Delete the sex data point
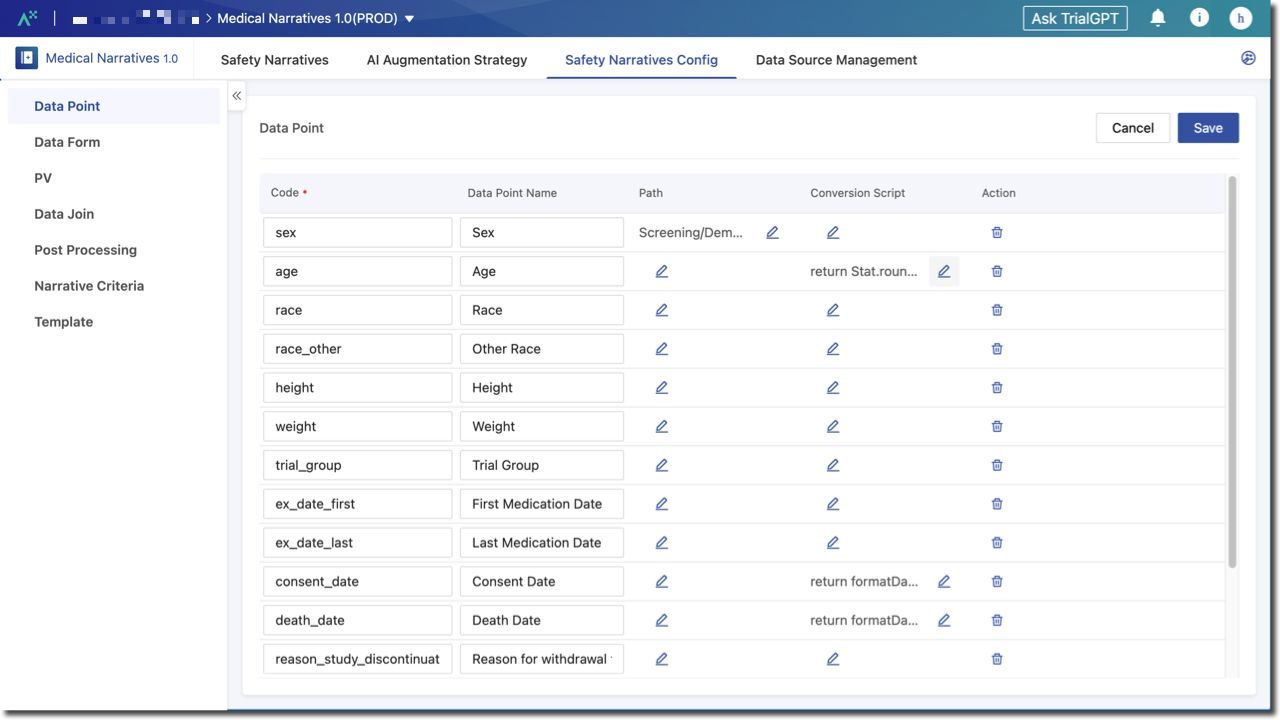The width and height of the screenshot is (1280, 720). pyautogui.click(x=997, y=233)
